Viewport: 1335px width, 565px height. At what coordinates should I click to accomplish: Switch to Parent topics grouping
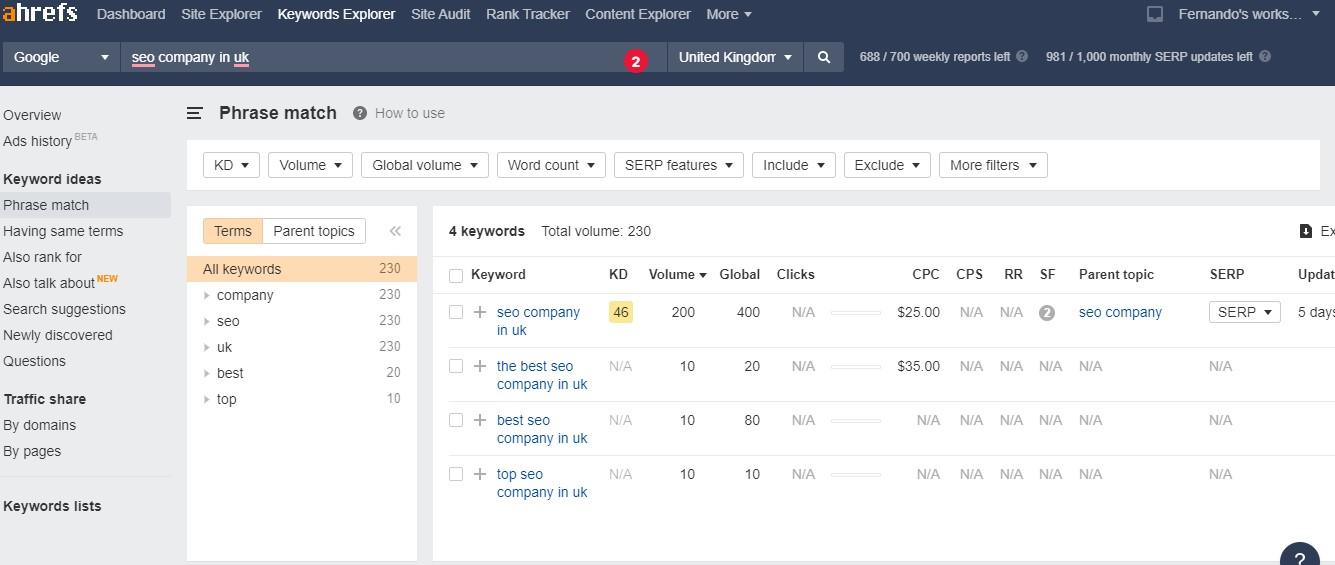314,231
